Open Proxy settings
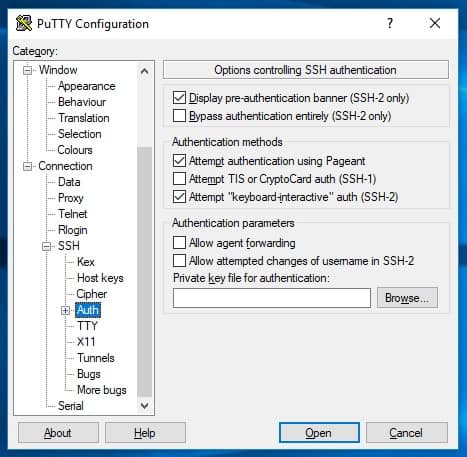 (x=71, y=198)
